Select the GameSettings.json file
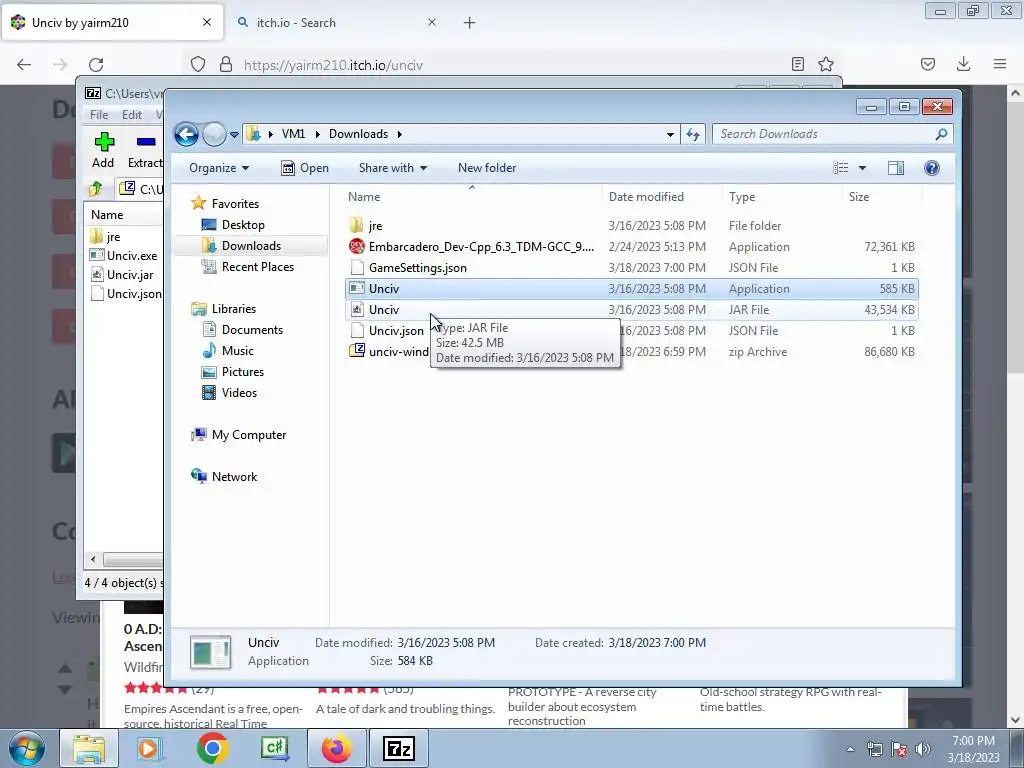 point(632,268)
